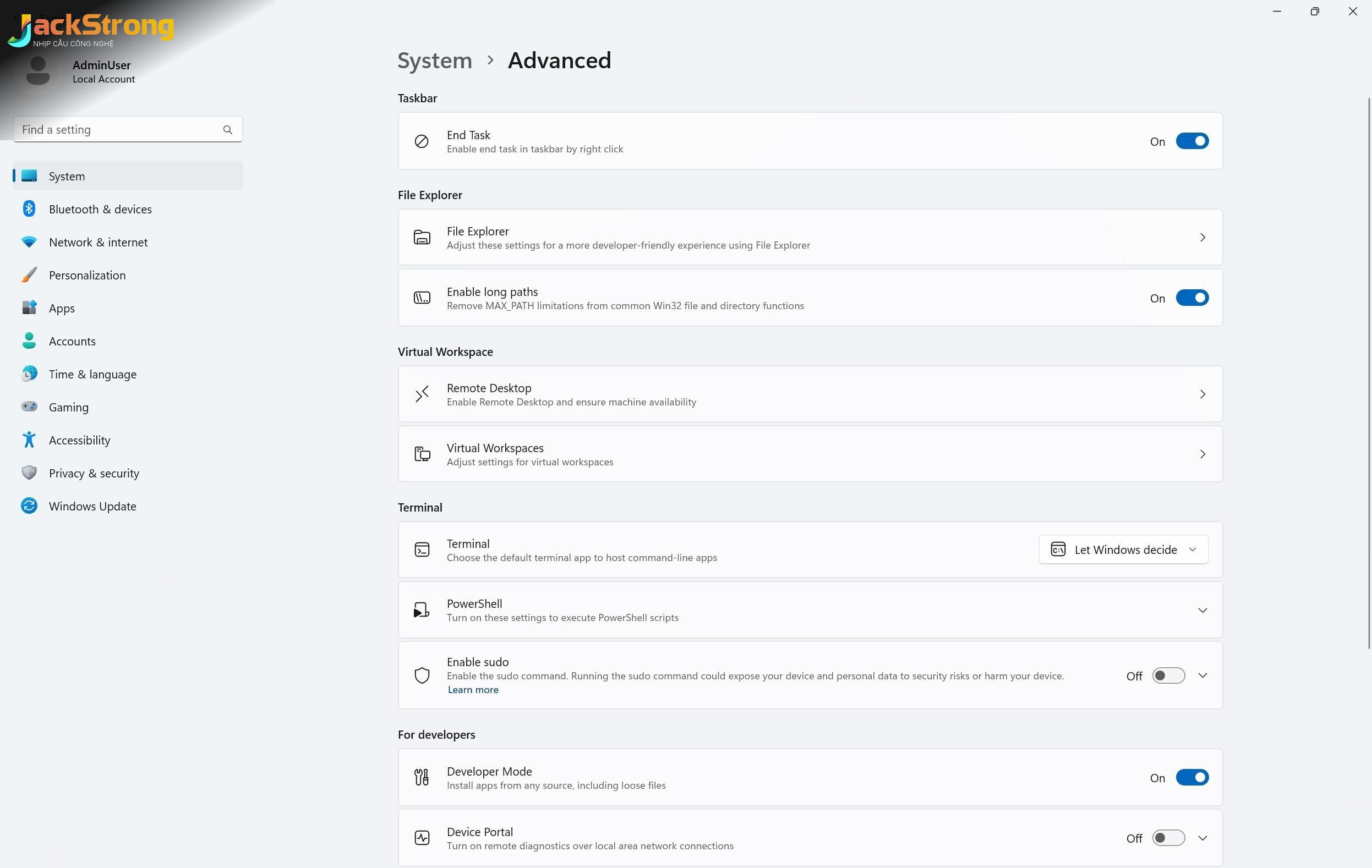Open the Let Windows decide terminal dropdown

tap(1123, 550)
